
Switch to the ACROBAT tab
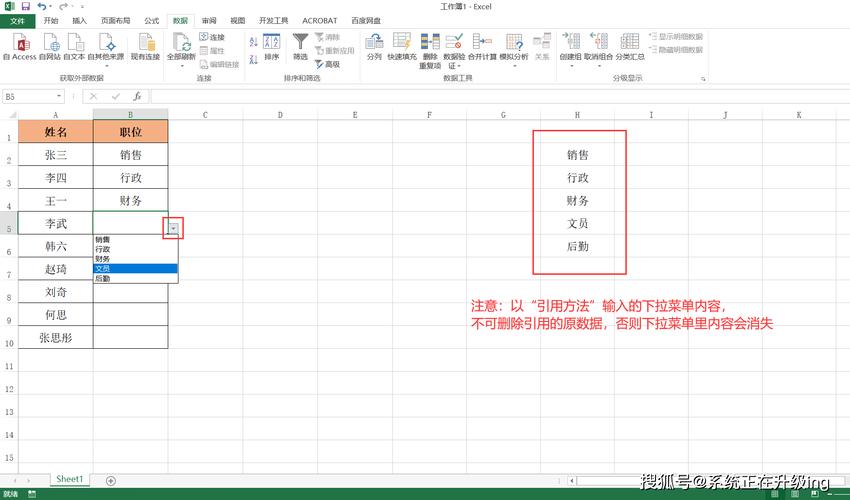[320, 21]
